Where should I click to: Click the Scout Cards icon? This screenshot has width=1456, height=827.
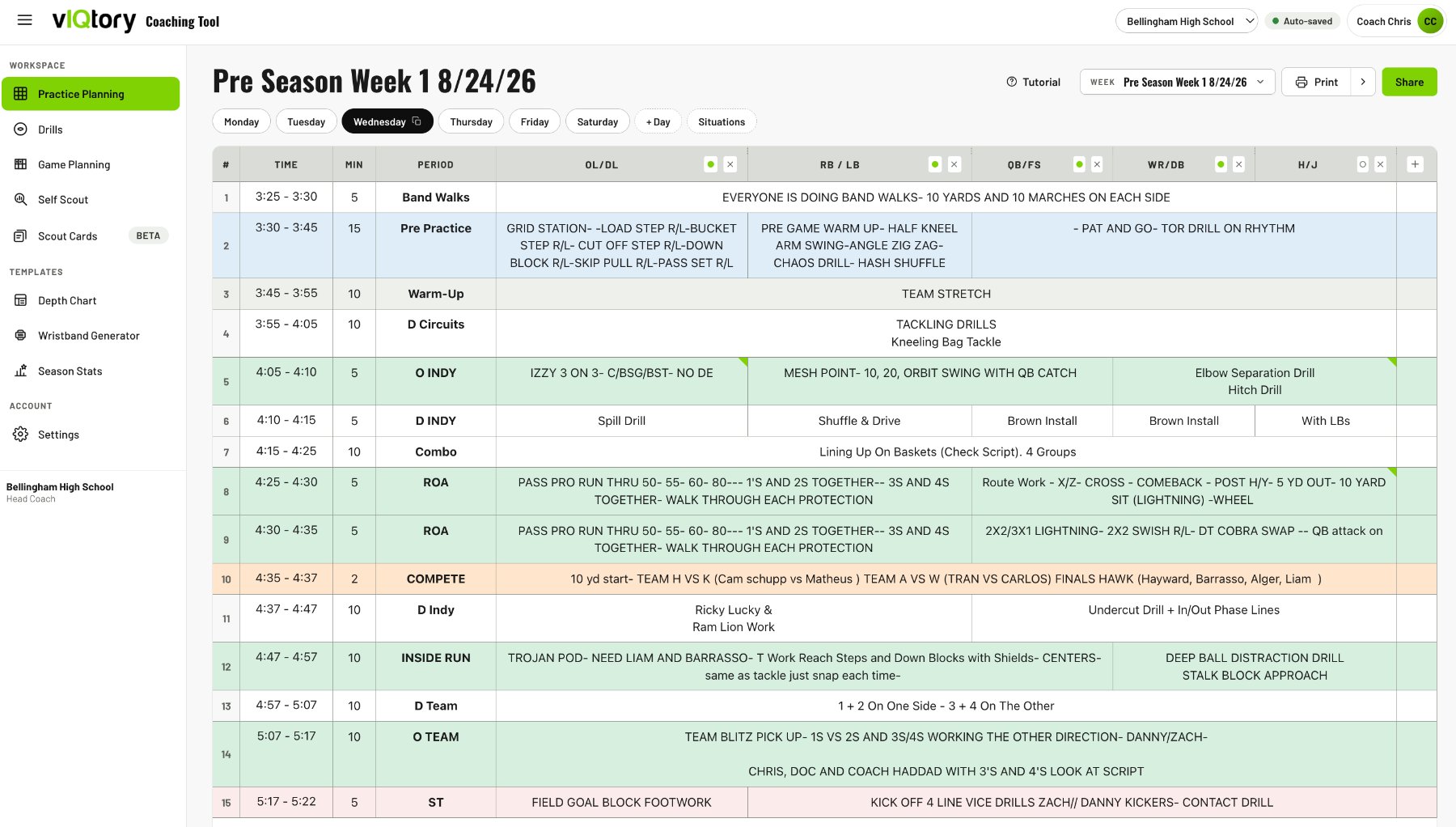(21, 236)
